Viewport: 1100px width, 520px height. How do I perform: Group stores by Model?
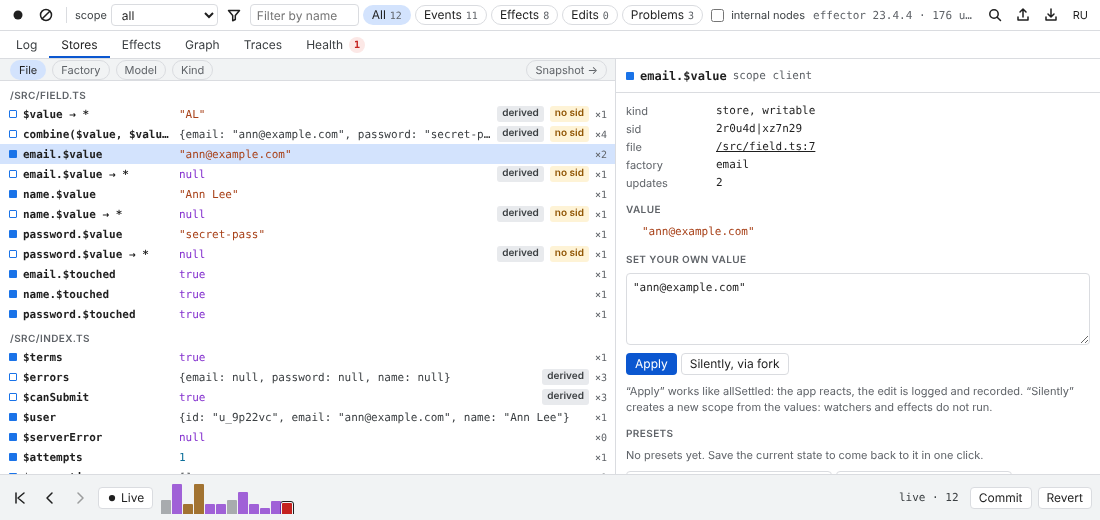pos(141,69)
